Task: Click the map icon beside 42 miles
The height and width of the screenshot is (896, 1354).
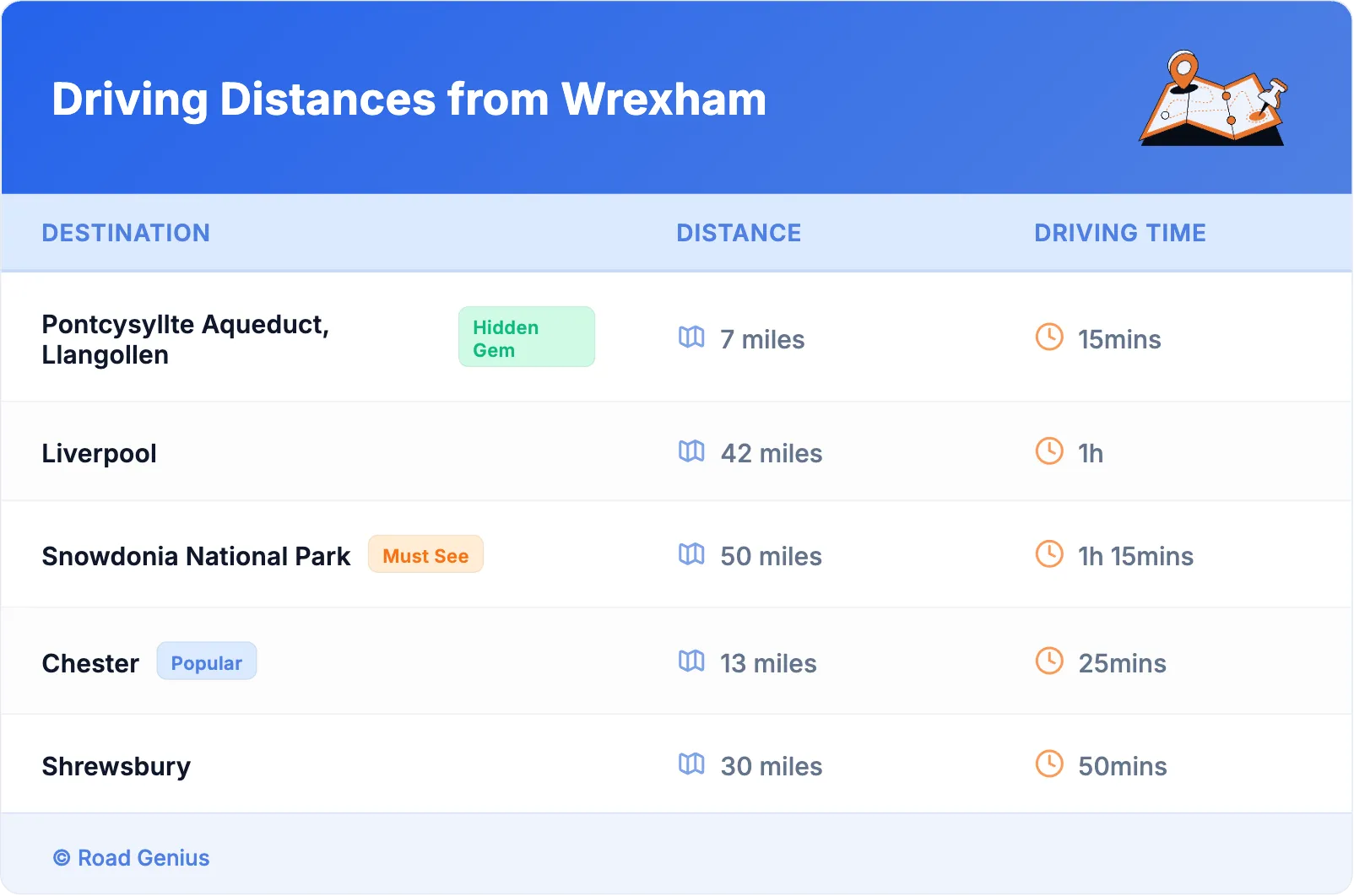Action: coord(691,451)
